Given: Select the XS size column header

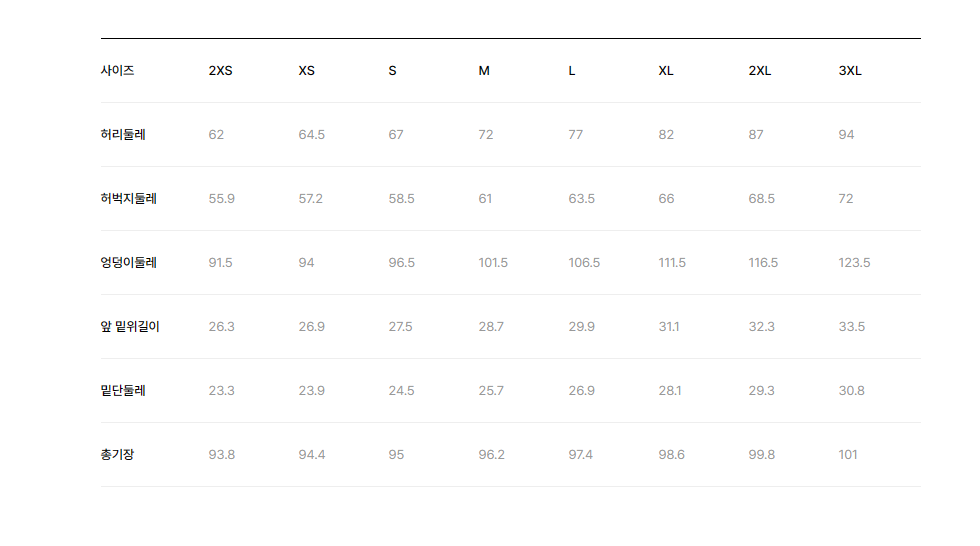Looking at the screenshot, I should tap(306, 71).
